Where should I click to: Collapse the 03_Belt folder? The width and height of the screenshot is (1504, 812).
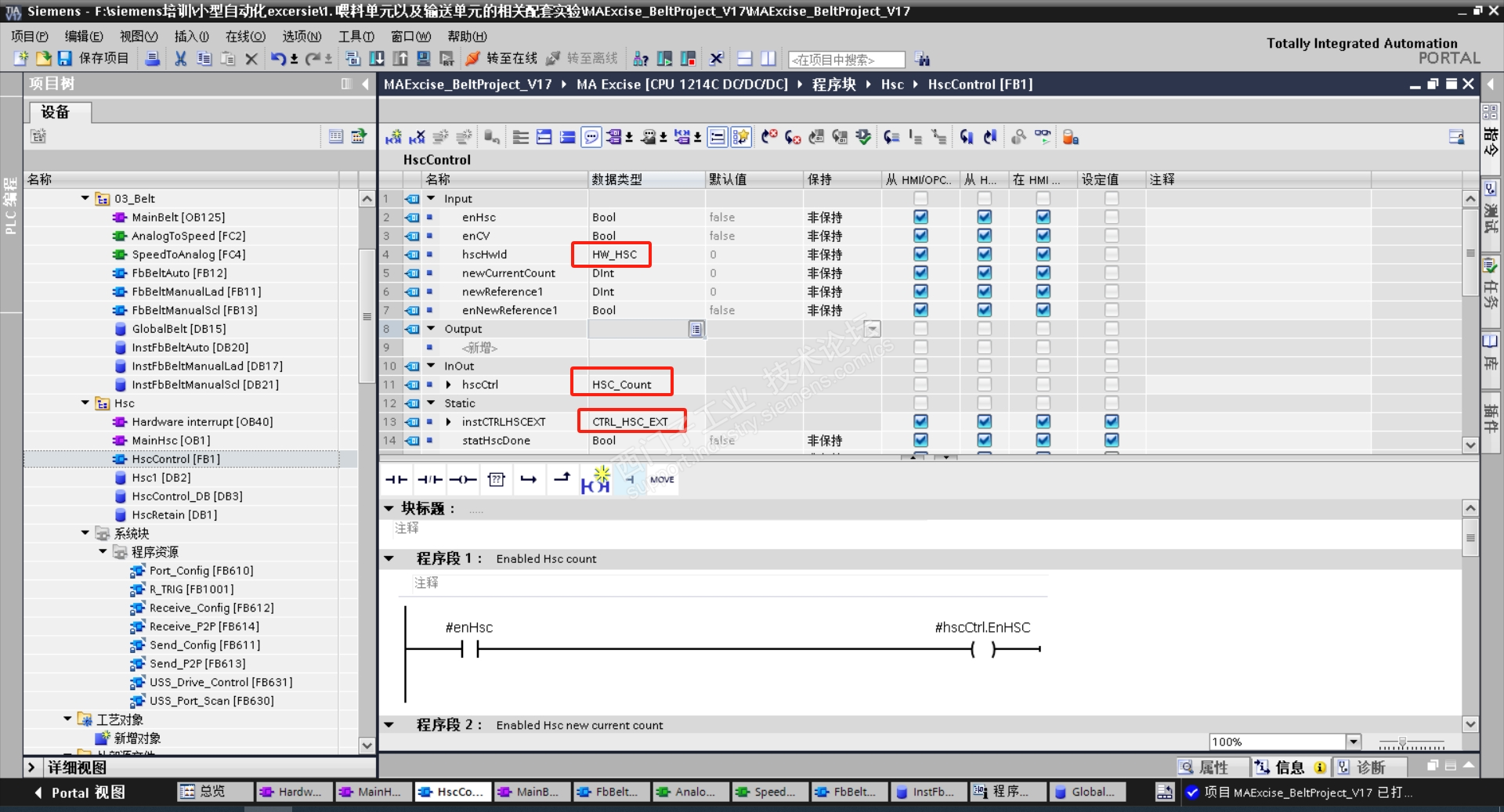pyautogui.click(x=85, y=198)
